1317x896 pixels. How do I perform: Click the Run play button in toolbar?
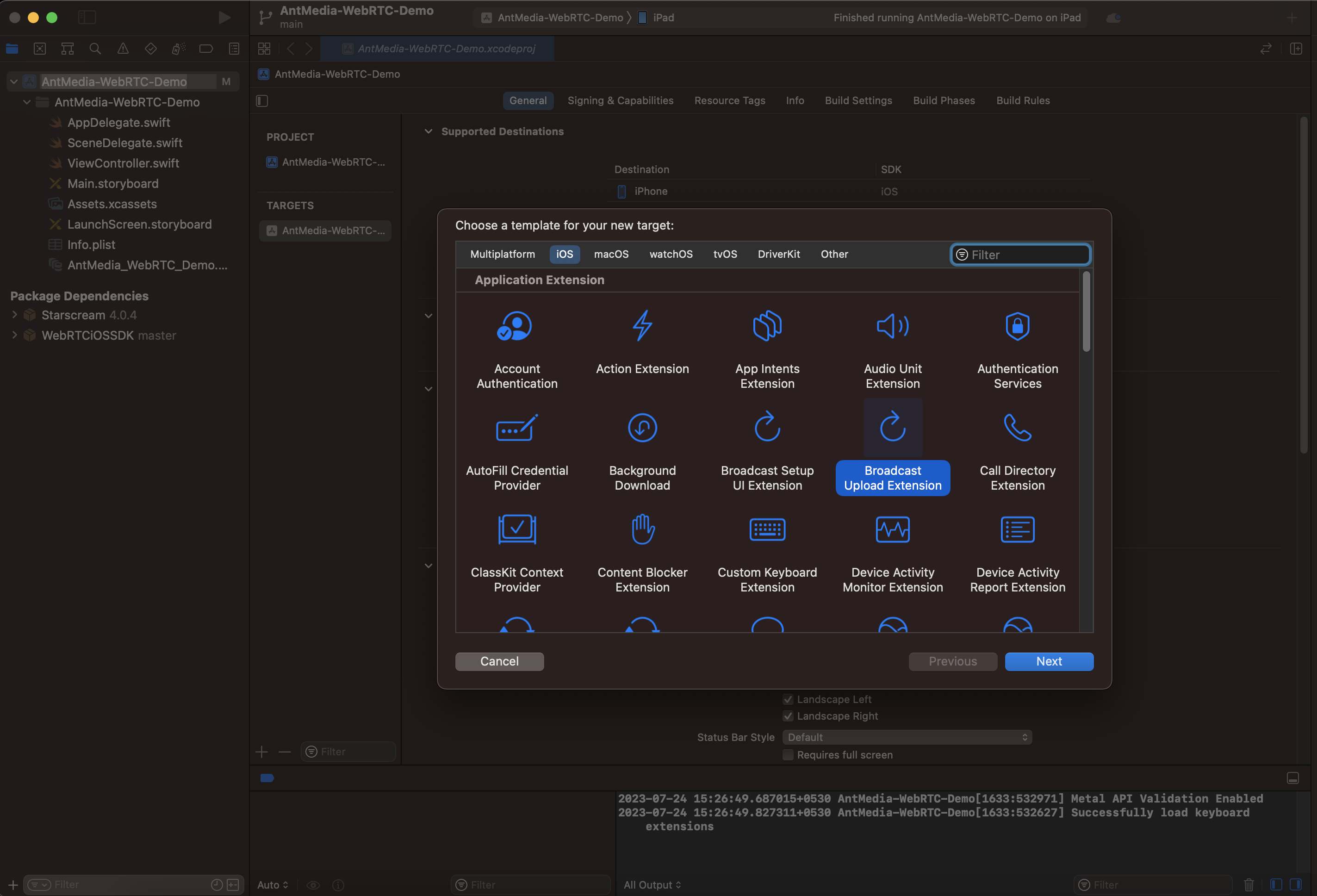pos(224,18)
